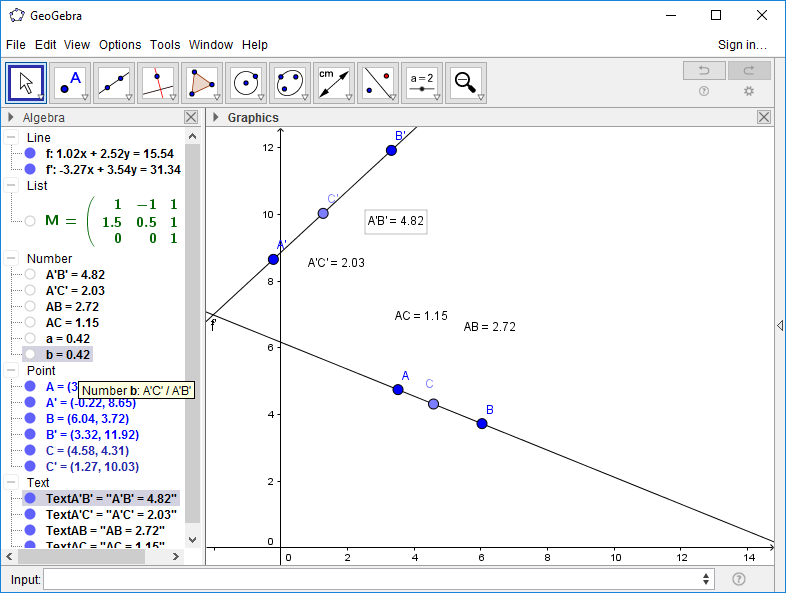Screen dimensions: 786x593
Task: Close the Algebra panel
Action: coord(191,117)
